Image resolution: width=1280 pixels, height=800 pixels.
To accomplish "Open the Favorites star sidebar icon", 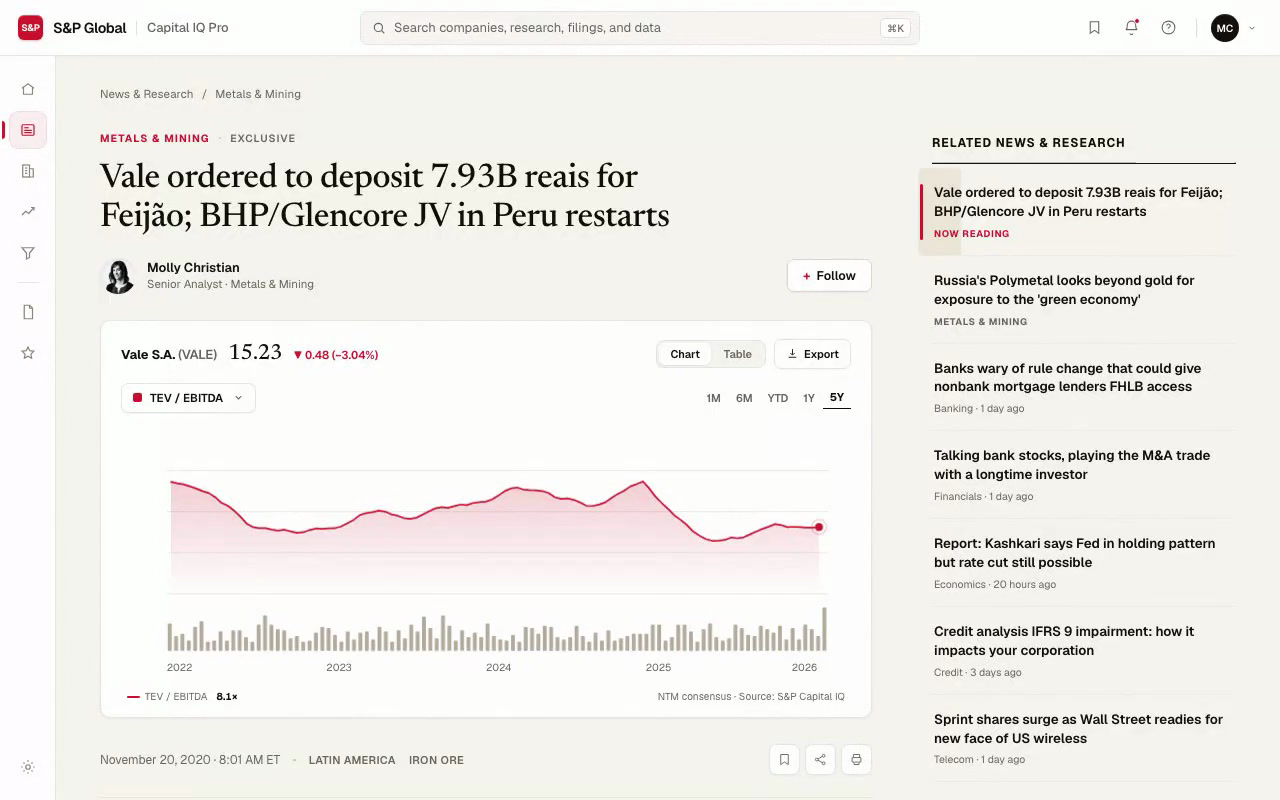I will click(x=28, y=353).
